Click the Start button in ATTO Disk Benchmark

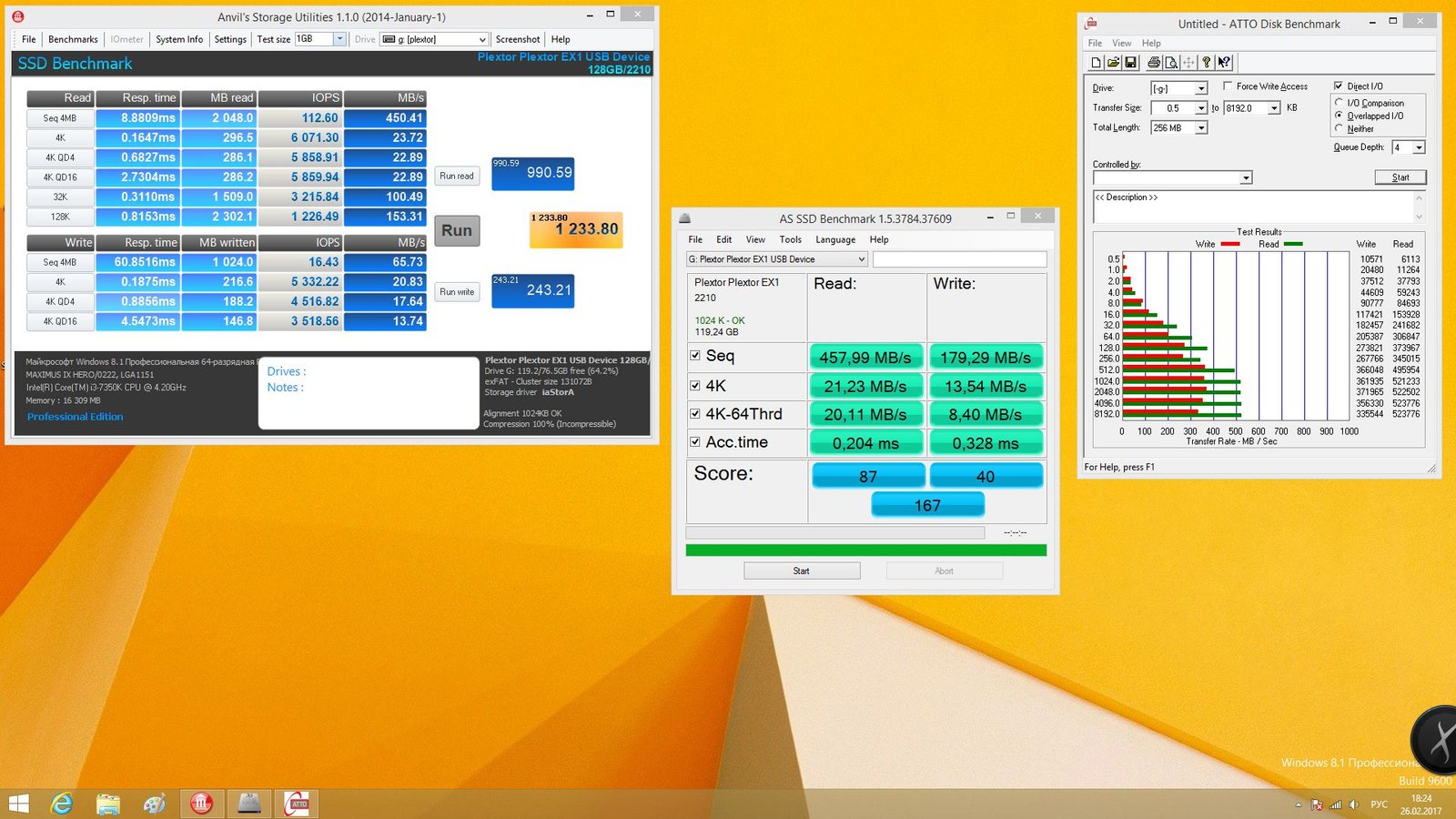[x=1400, y=177]
